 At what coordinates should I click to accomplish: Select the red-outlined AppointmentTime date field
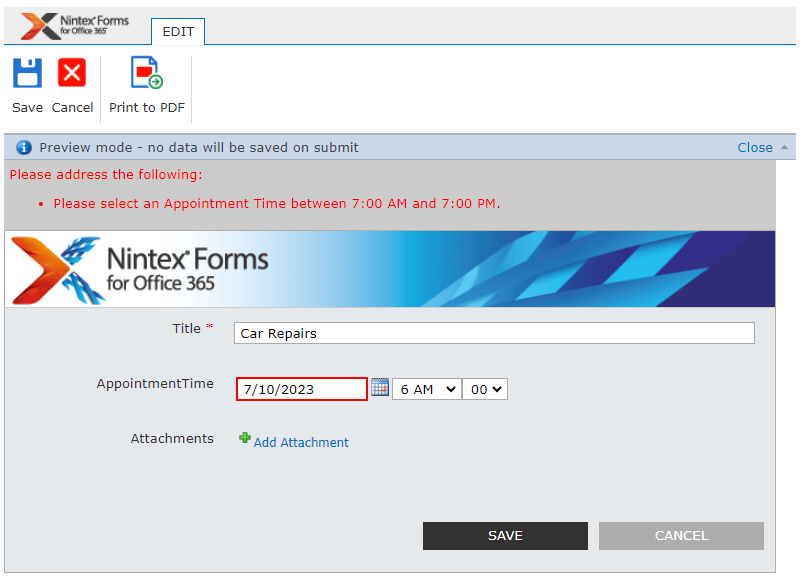coord(301,388)
